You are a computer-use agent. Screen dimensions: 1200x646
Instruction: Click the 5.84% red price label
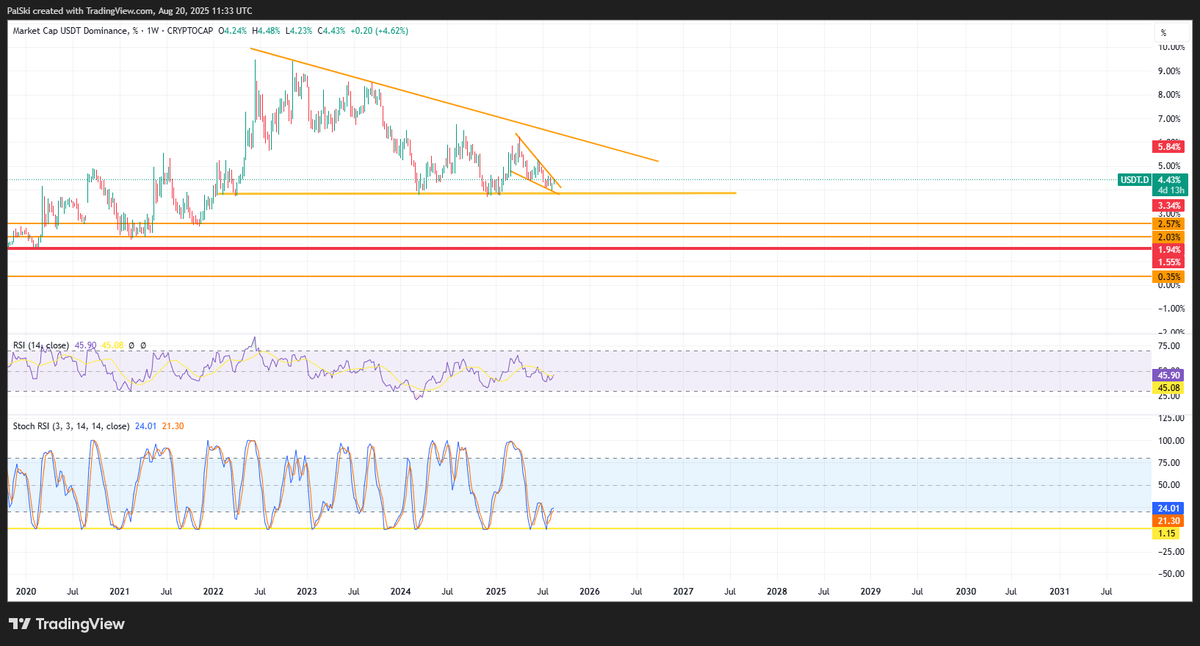1168,145
